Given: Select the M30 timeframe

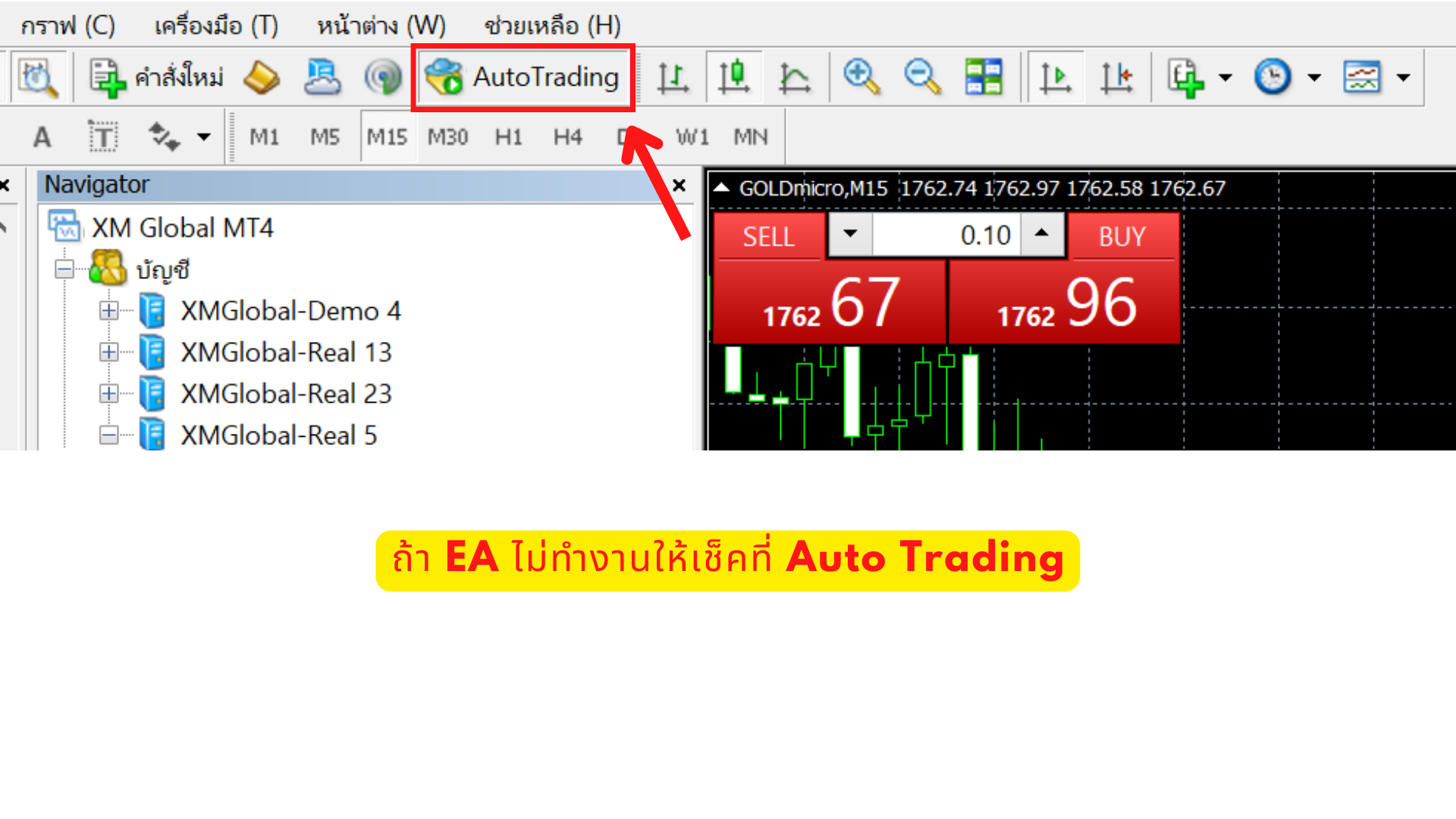Looking at the screenshot, I should pyautogui.click(x=448, y=137).
